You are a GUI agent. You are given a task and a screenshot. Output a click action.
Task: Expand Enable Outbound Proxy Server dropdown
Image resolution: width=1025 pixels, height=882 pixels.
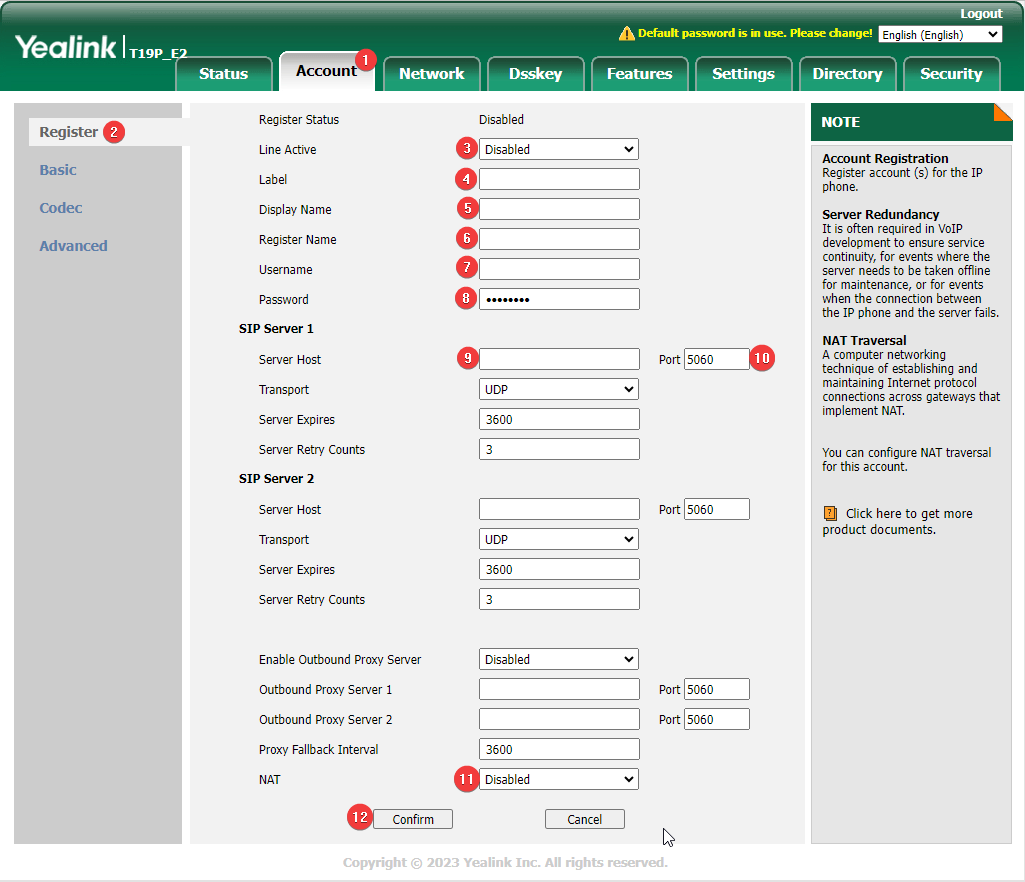[x=558, y=659]
